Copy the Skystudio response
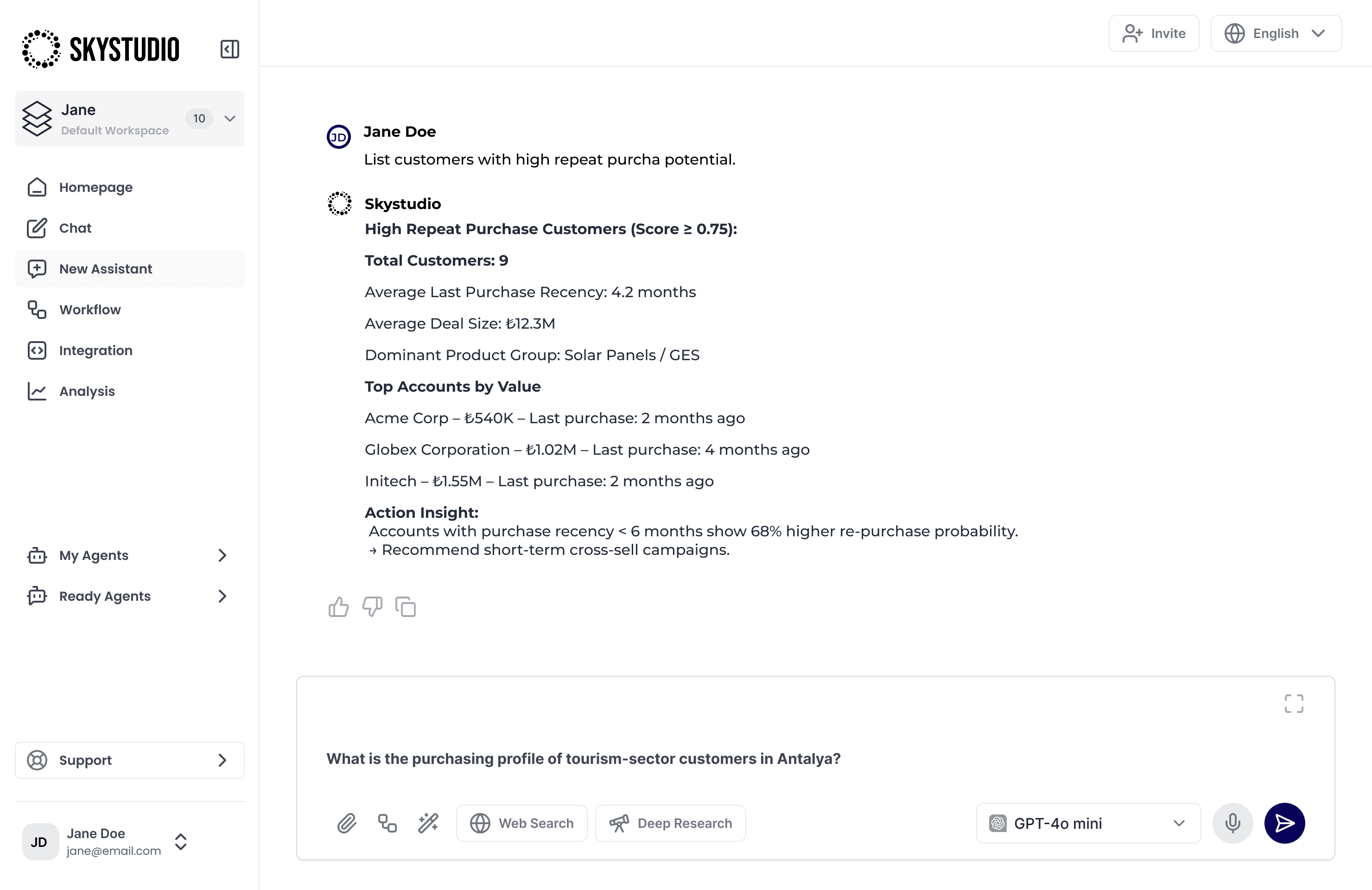 tap(405, 607)
